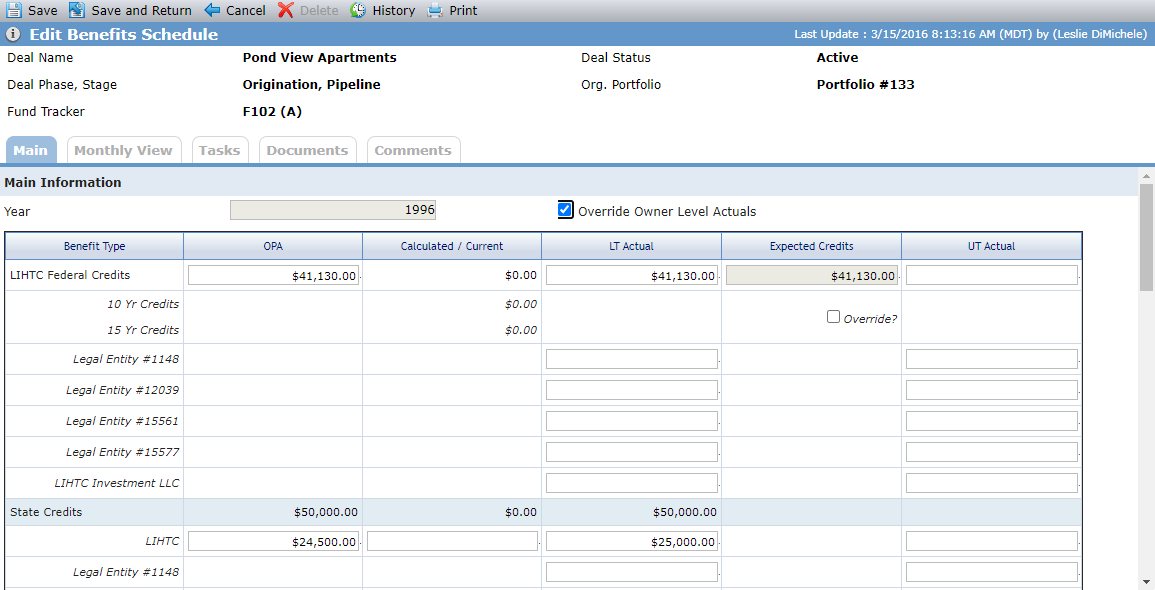The height and width of the screenshot is (590, 1155).
Task: Click LT Actual field for Legal Entity #12039
Action: pos(632,390)
